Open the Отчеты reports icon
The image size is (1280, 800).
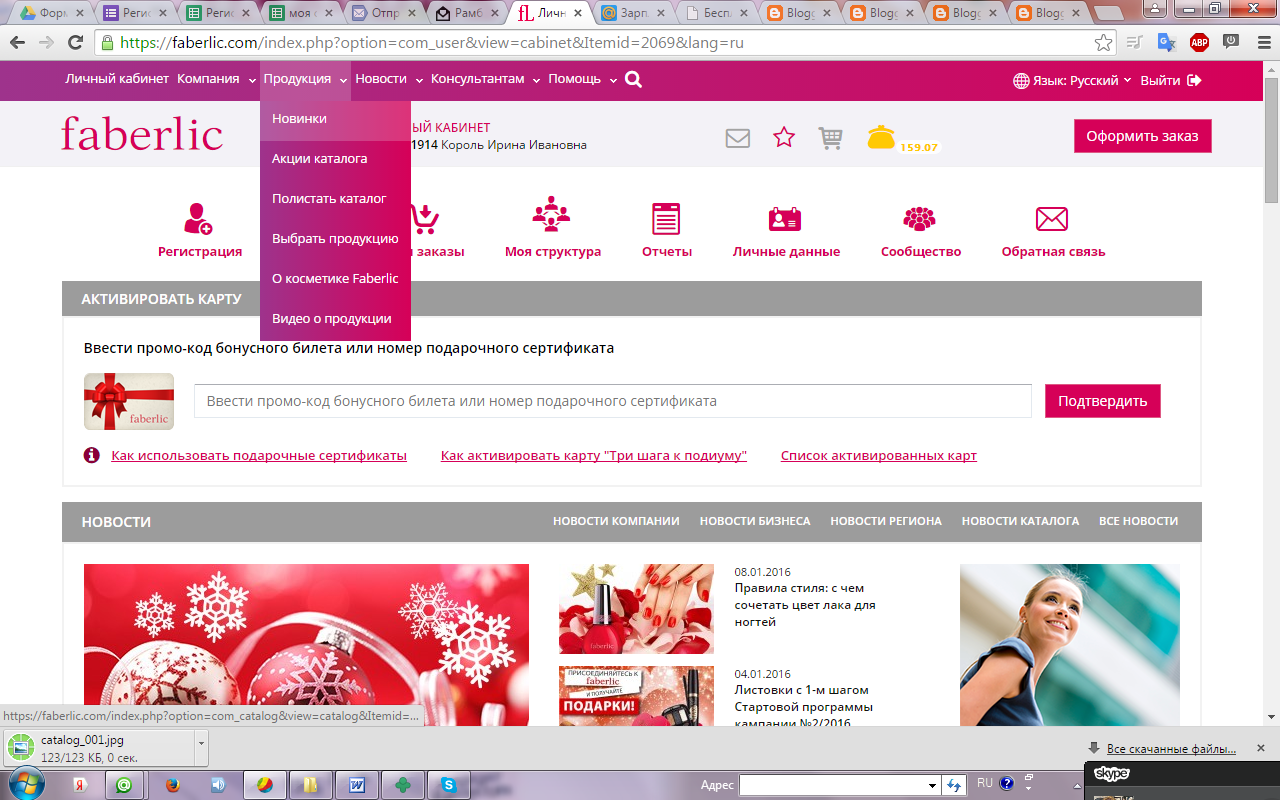tap(666, 217)
